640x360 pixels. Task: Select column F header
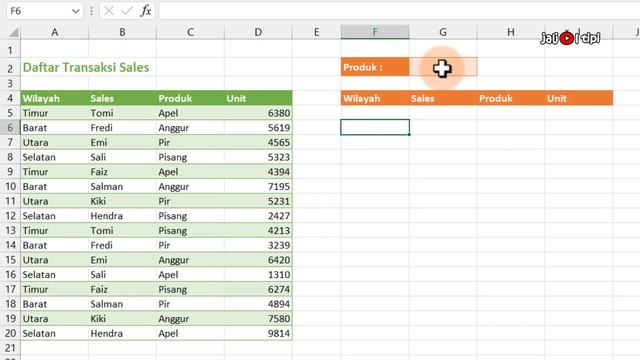pyautogui.click(x=375, y=32)
